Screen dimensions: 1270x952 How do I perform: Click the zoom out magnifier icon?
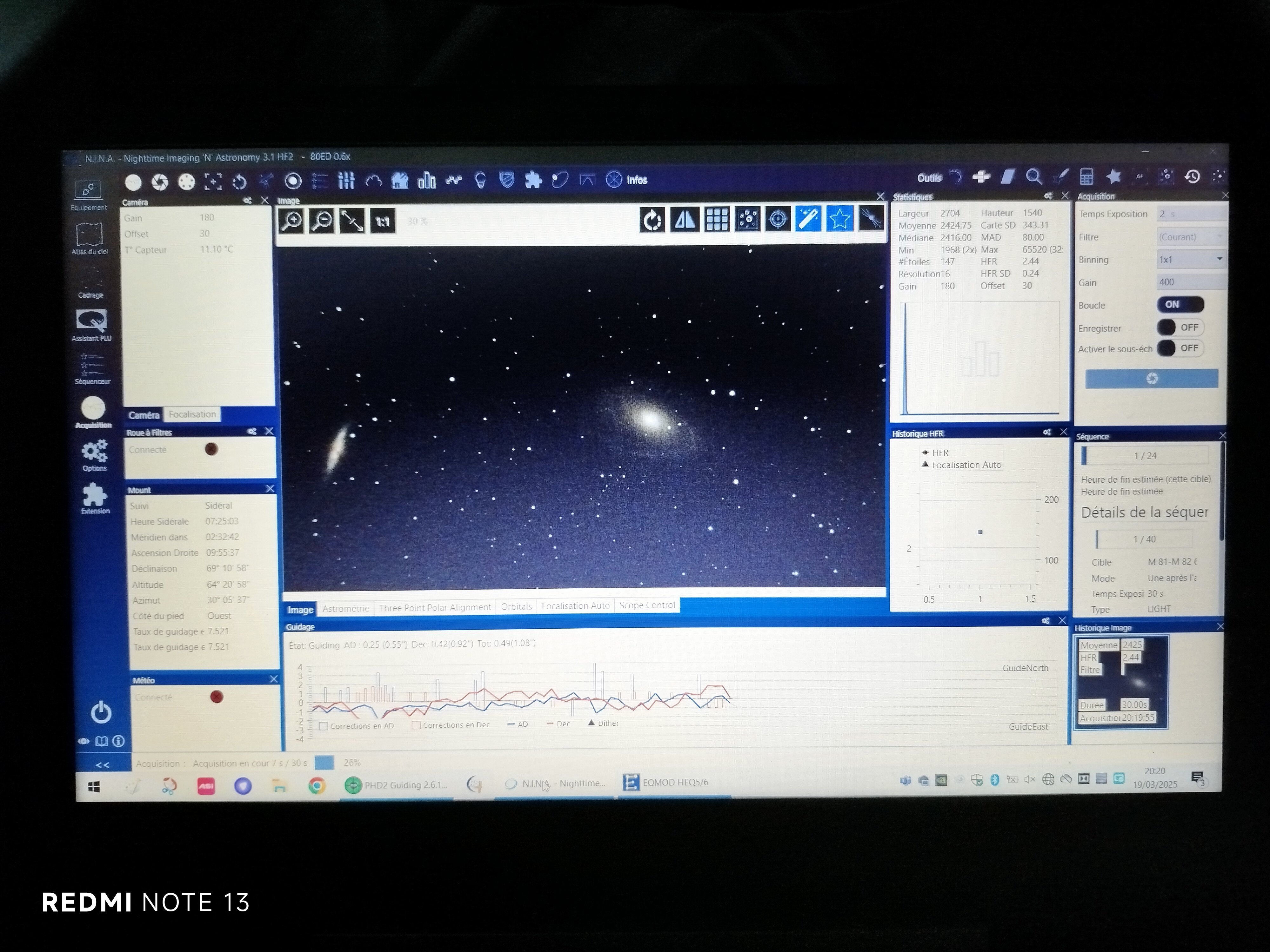click(x=322, y=220)
